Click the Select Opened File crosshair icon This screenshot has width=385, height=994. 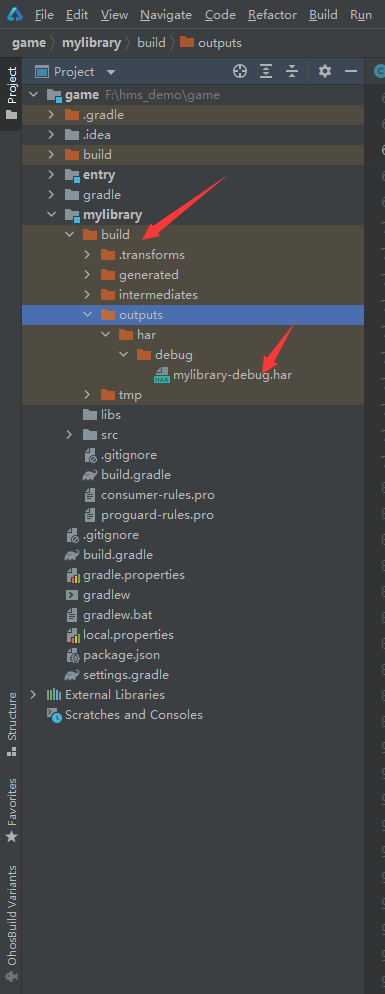(240, 72)
